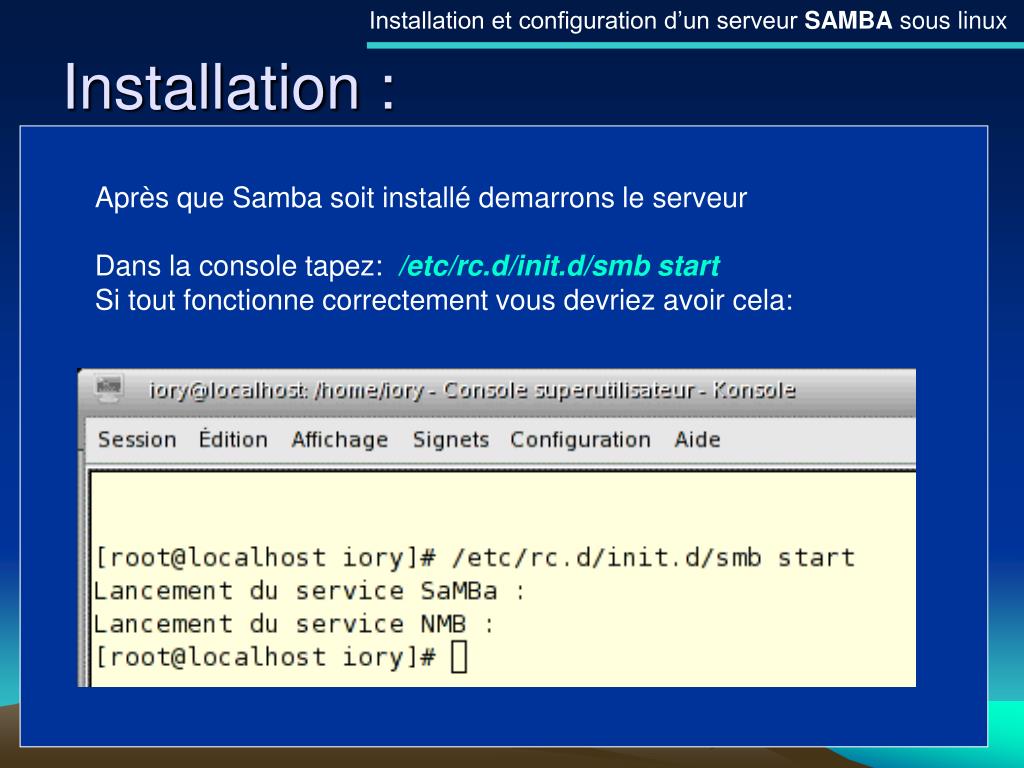Open the Configuration menu
The height and width of the screenshot is (768, 1024).
(x=581, y=440)
